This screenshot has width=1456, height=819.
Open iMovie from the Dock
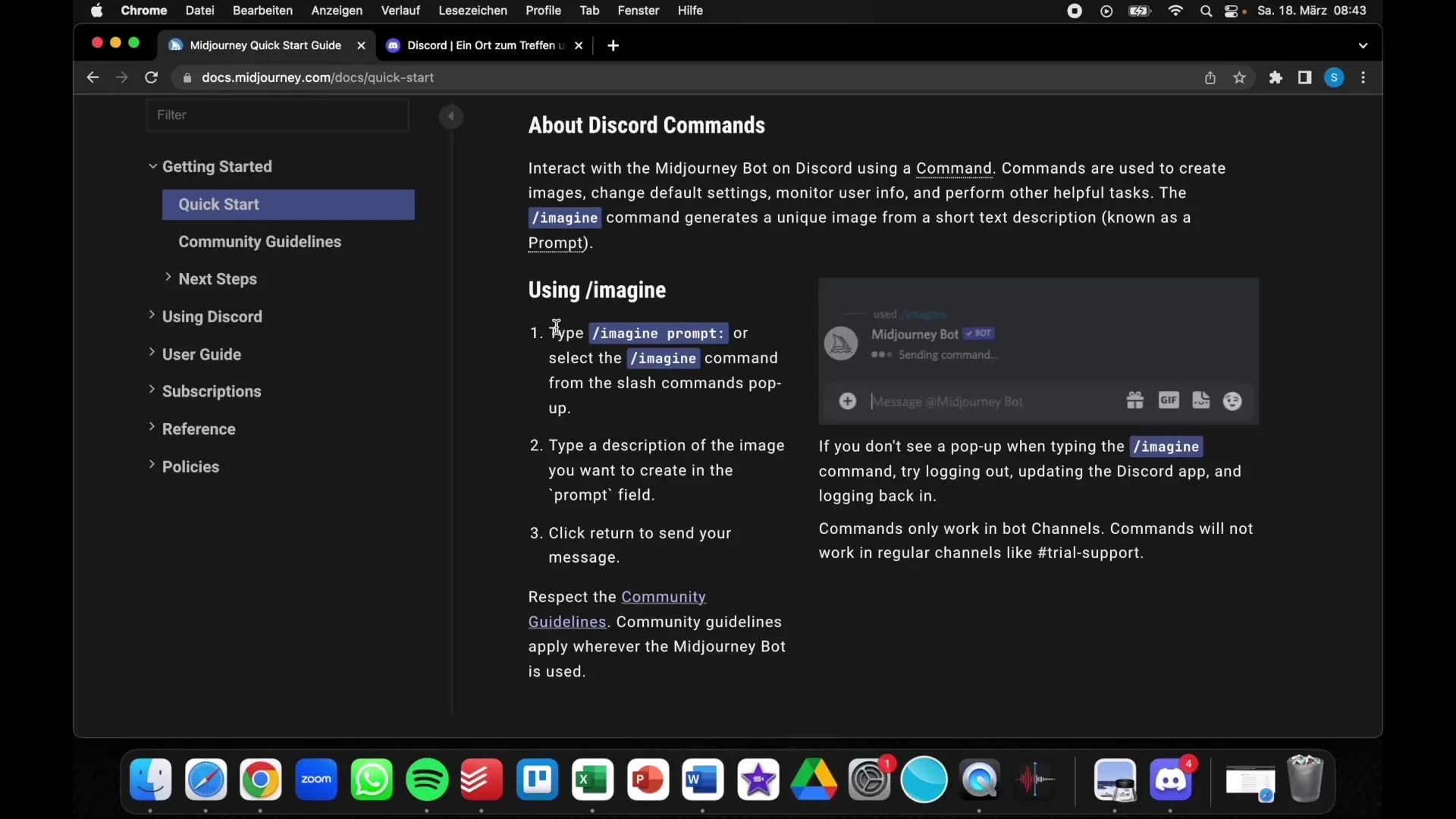758,780
